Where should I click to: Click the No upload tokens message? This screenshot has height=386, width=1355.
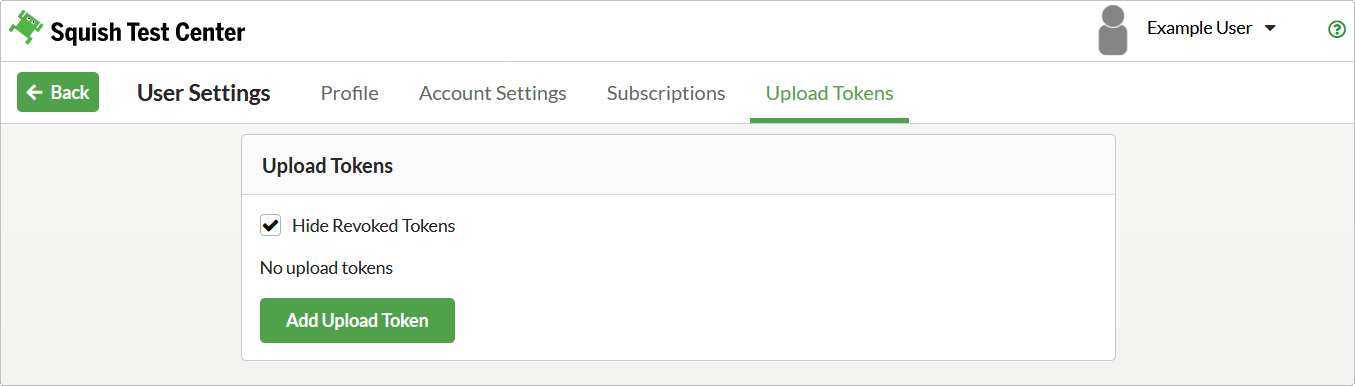coord(326,268)
